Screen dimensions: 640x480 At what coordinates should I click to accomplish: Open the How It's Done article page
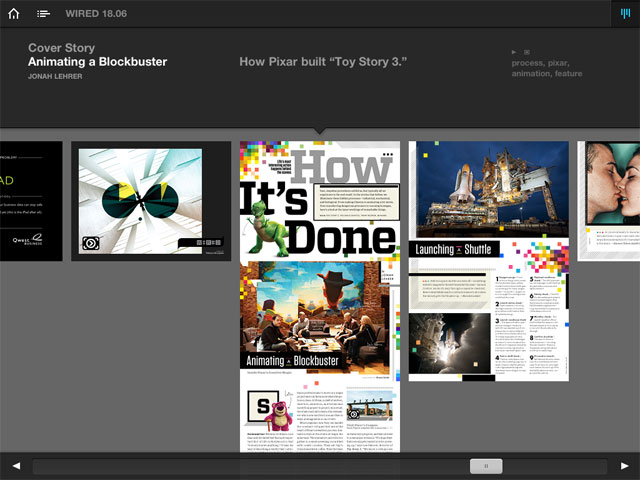click(320, 297)
